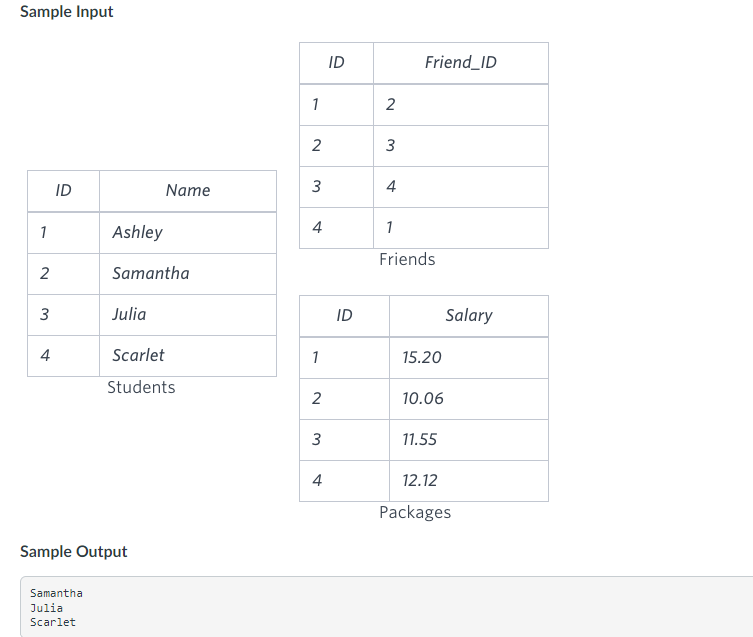Image resolution: width=753 pixels, height=637 pixels.
Task: Select the Ashley cell in Students table
Action: click(188, 233)
